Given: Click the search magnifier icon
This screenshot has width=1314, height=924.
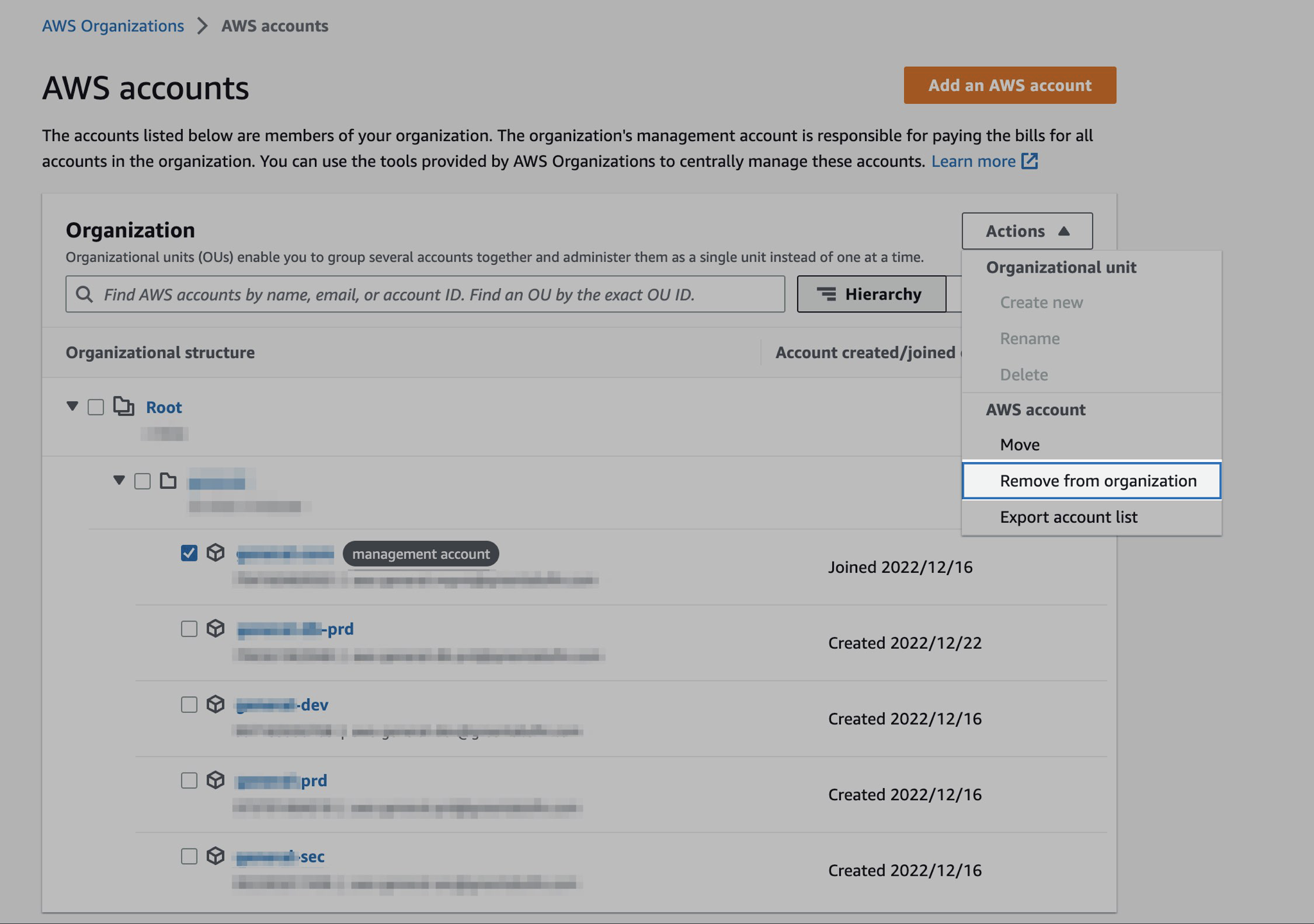Looking at the screenshot, I should [84, 295].
